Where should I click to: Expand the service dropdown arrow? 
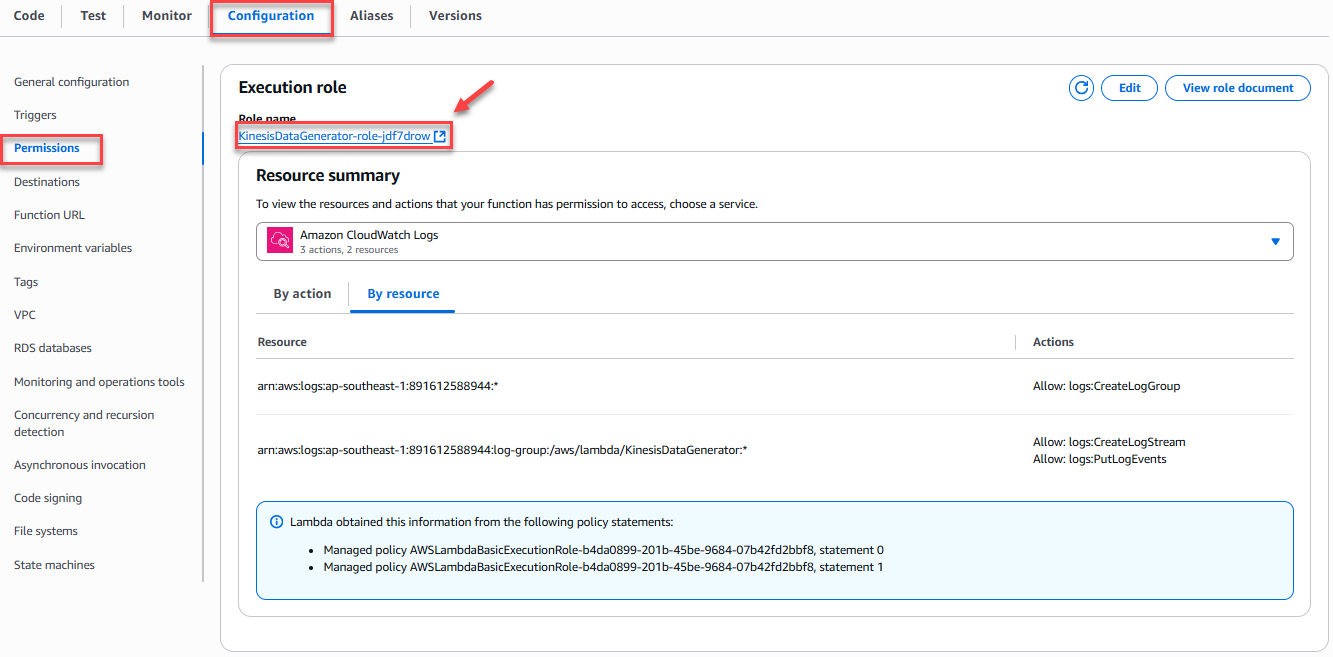coord(1275,241)
